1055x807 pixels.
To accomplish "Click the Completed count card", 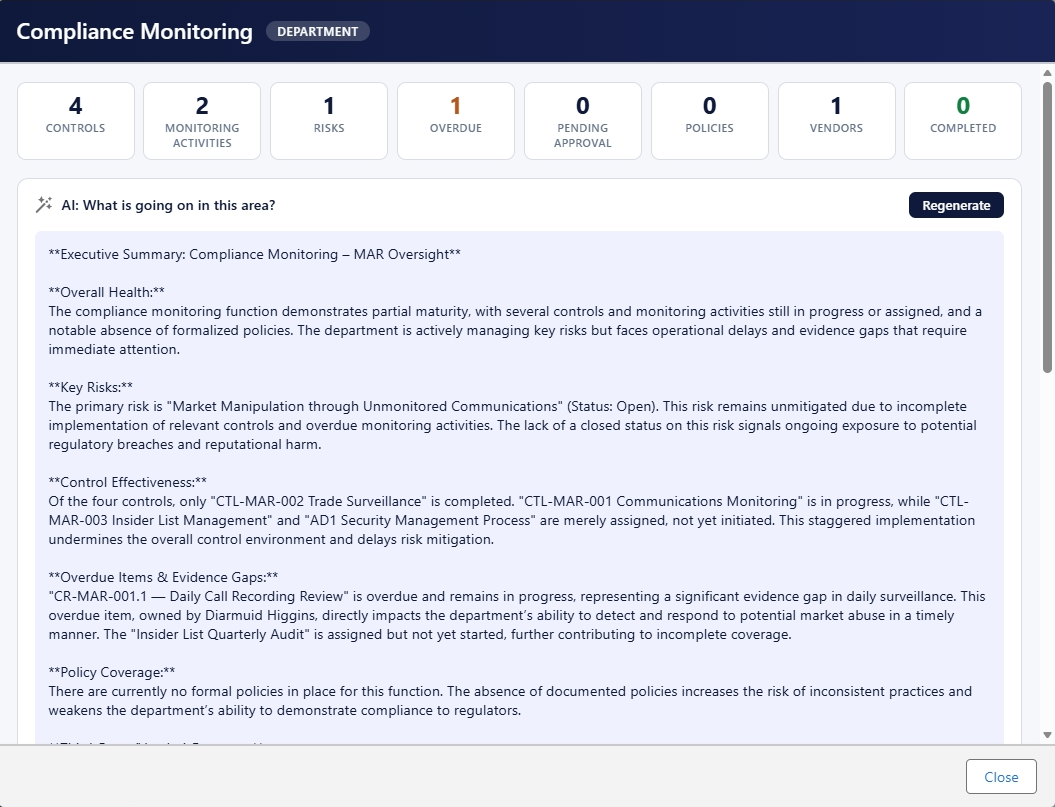I will point(963,121).
